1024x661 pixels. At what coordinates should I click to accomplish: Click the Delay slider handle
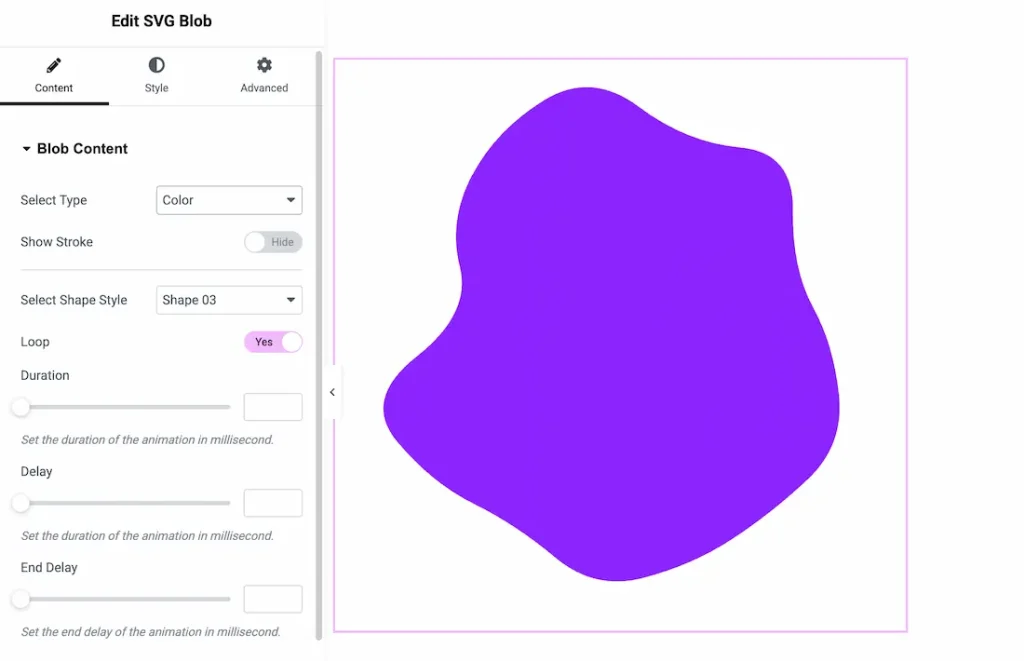tap(18, 503)
